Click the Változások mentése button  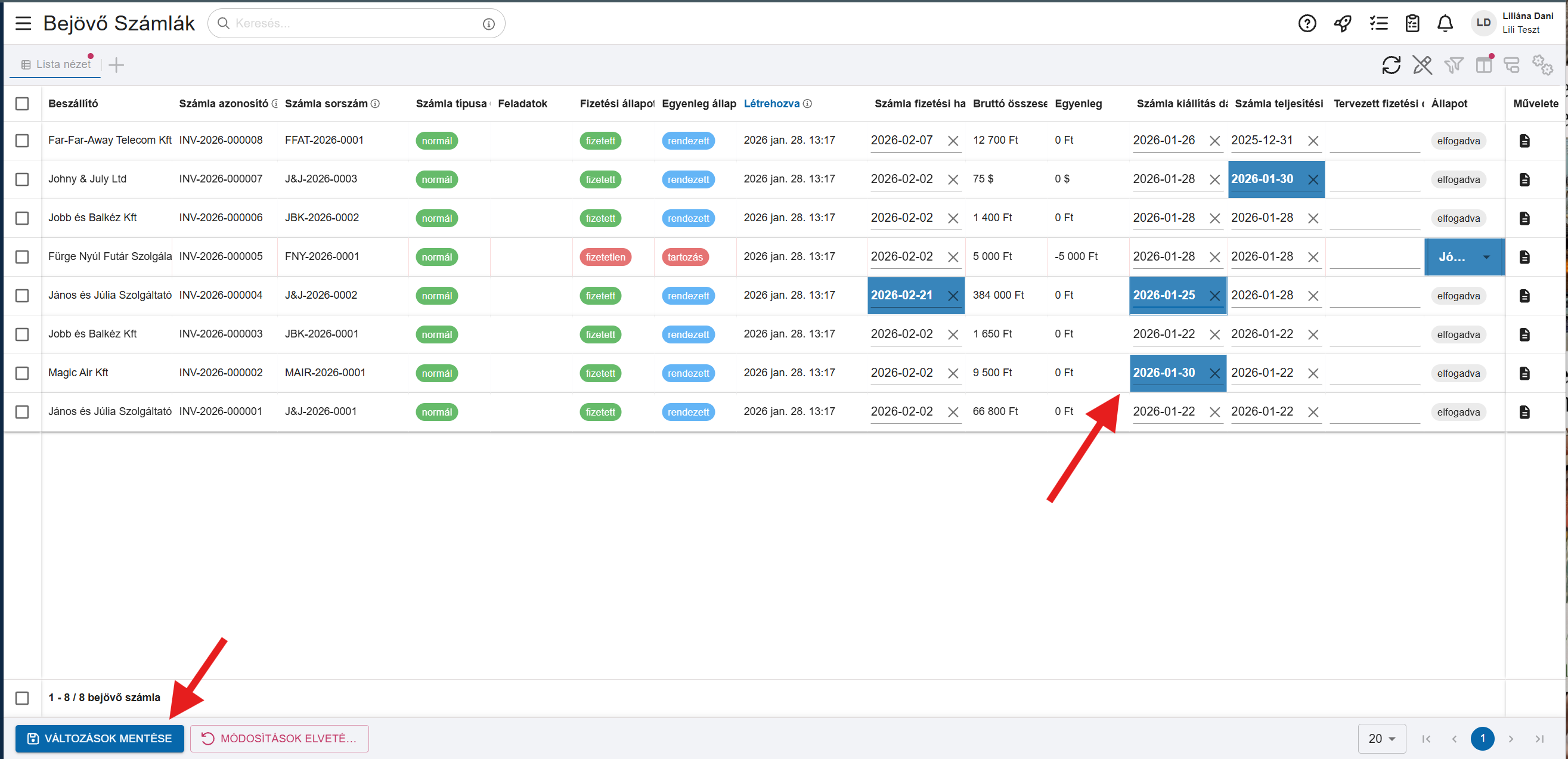[x=100, y=738]
